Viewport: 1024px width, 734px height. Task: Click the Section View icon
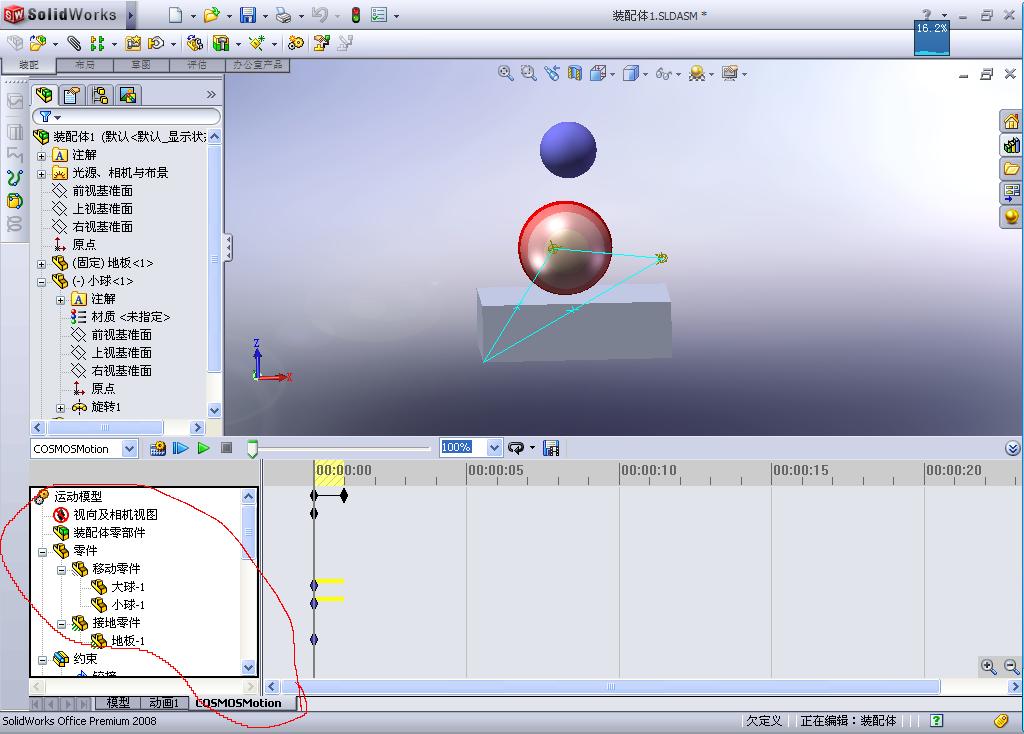coord(575,73)
